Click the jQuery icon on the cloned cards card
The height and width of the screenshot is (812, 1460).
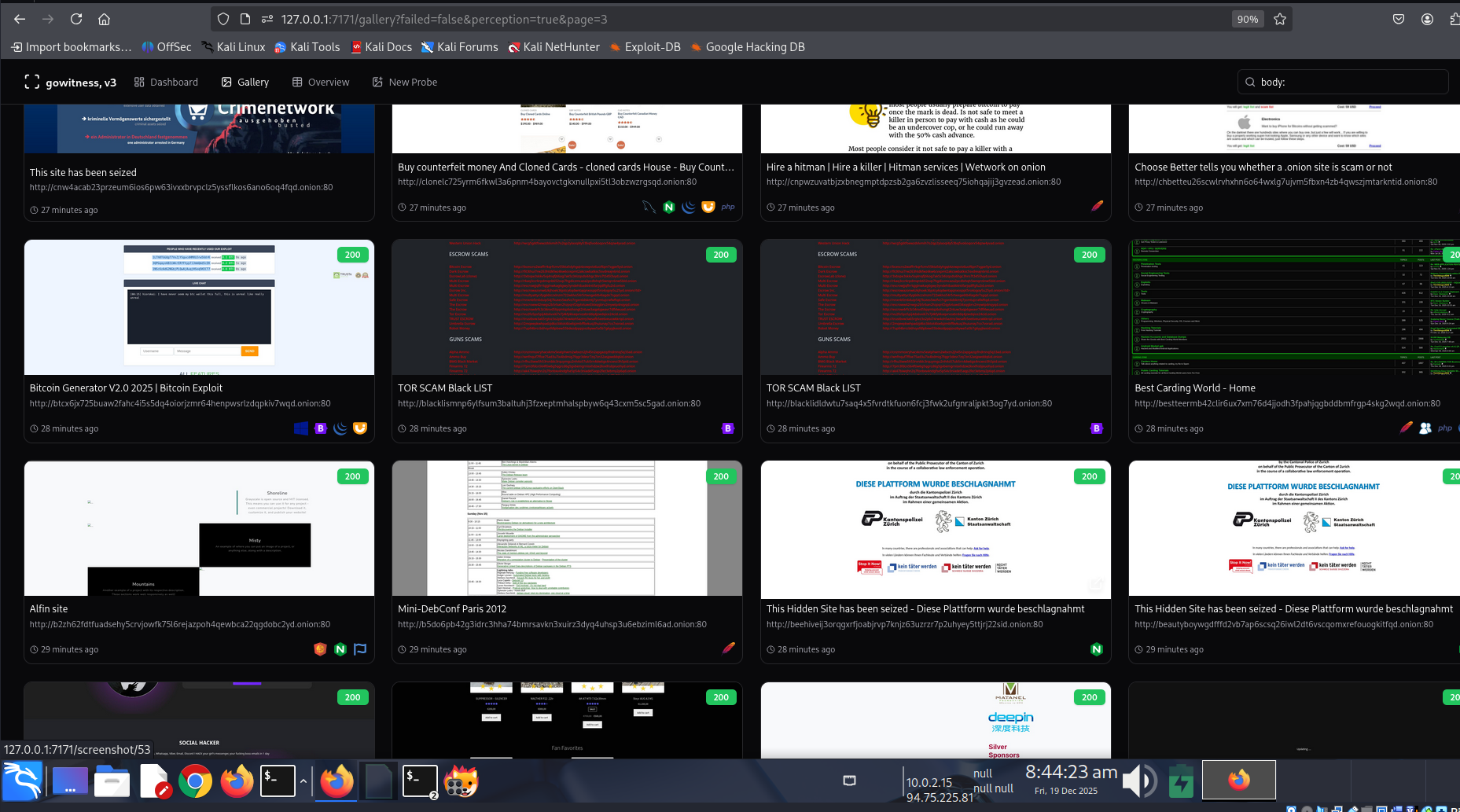pyautogui.click(x=689, y=207)
